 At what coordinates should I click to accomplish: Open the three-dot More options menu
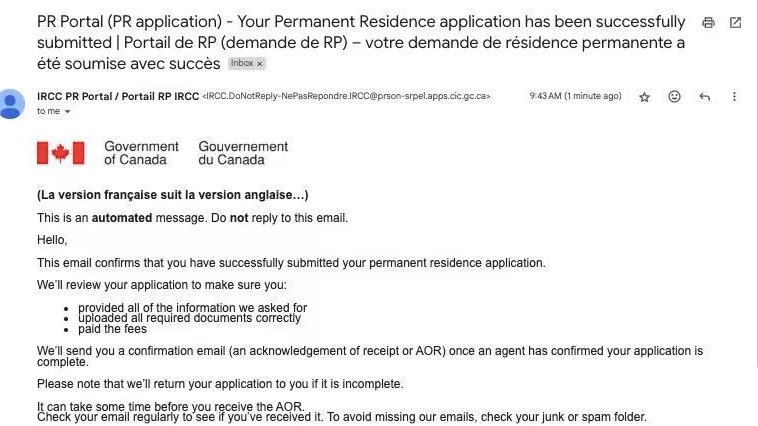[x=735, y=96]
